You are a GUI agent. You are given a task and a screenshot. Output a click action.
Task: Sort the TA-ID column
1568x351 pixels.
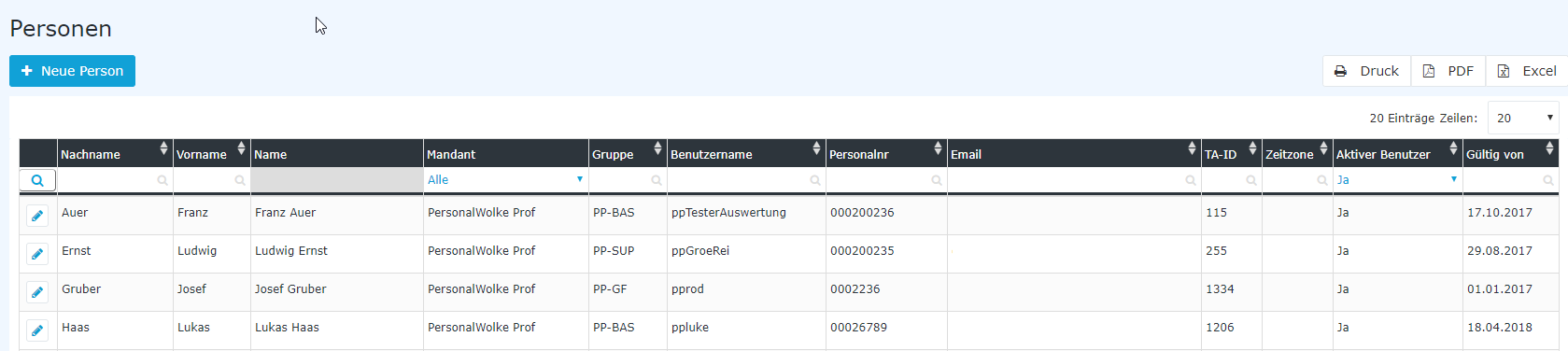pos(1252,148)
